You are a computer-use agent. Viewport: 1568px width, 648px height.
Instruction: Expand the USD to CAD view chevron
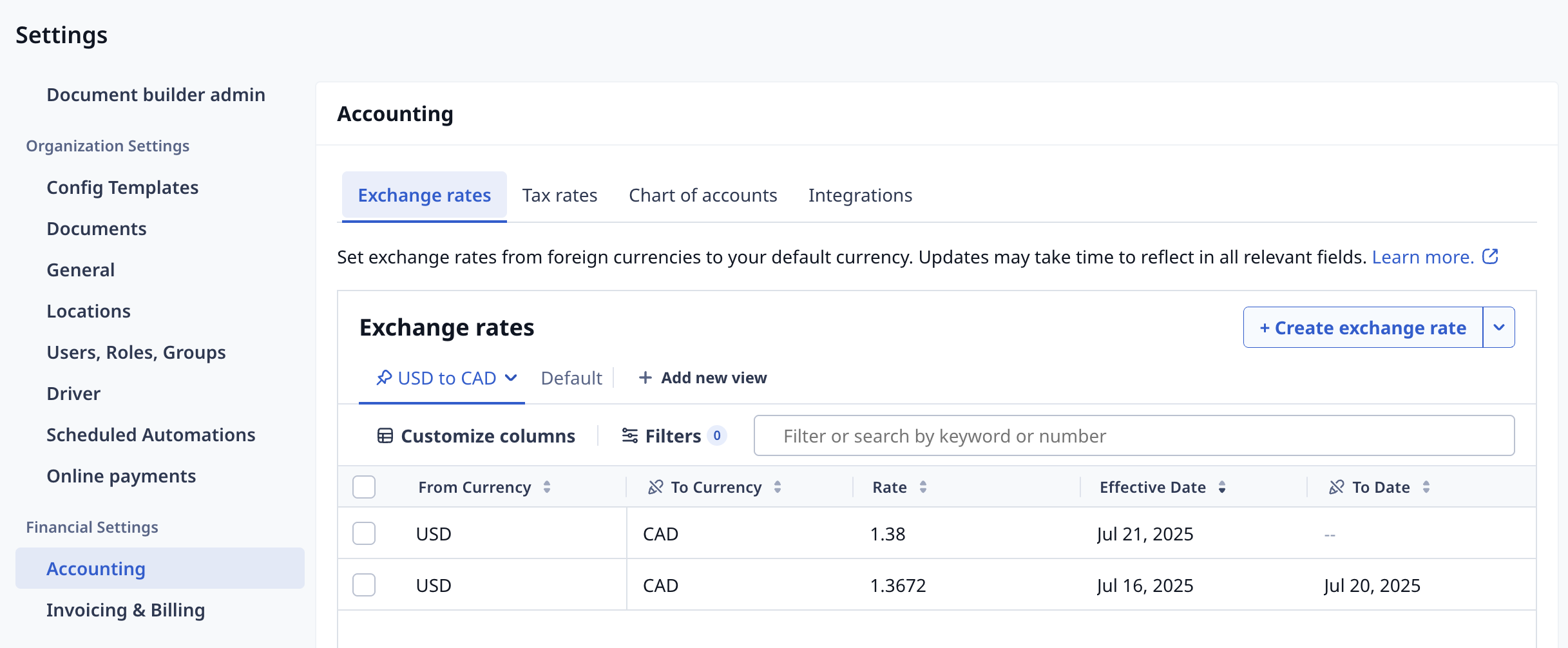511,377
